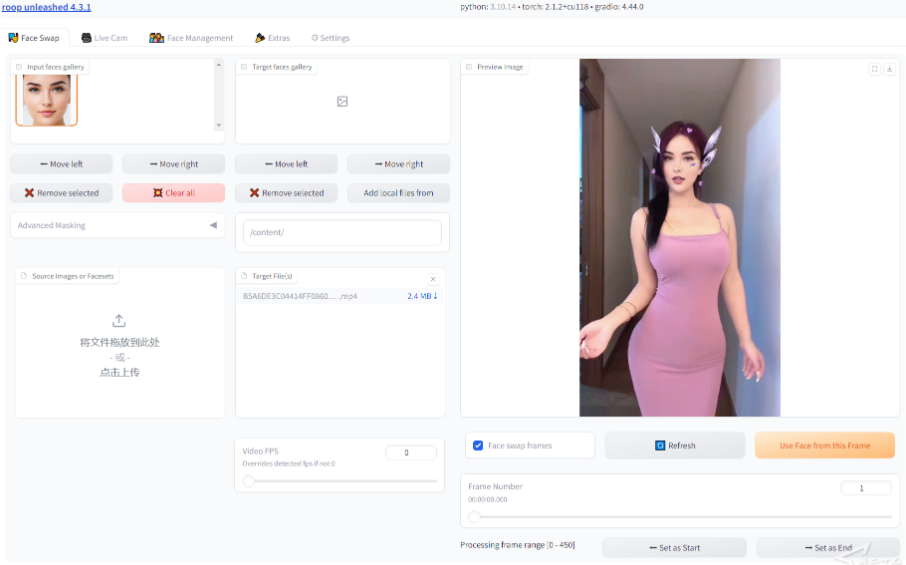Click Move left under Target faces gallery
Image resolution: width=906 pixels, height=565 pixels.
click(286, 164)
